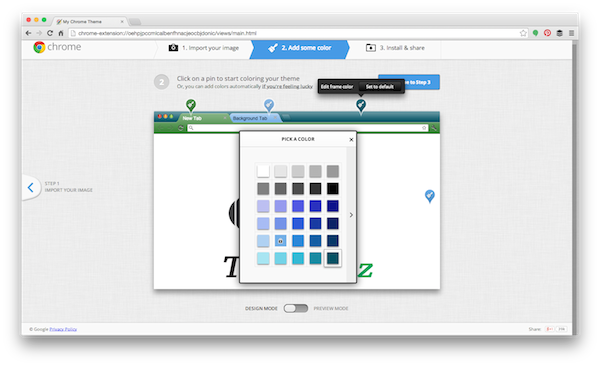Click the green extension icon in the toolbar
Viewport: 600px width, 366px height.
535,33
